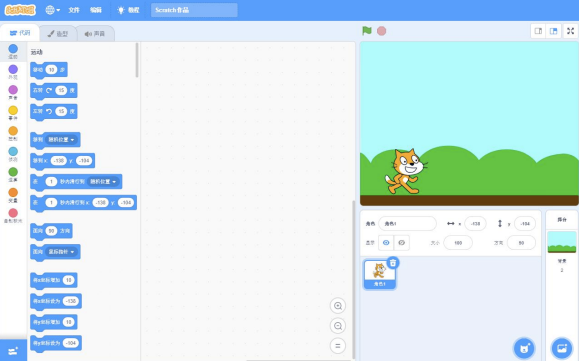The image size is (579, 361).
Task: Select the magenta 声音 sound category
Action: [13, 93]
